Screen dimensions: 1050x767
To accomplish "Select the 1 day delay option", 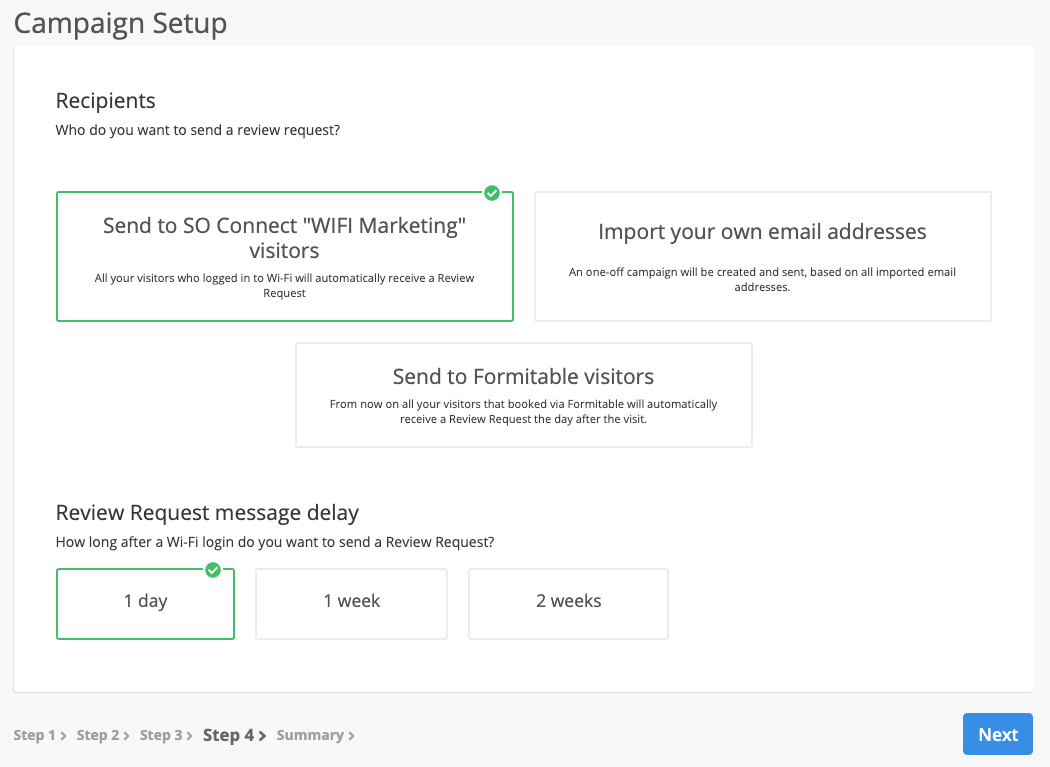I will 145,604.
